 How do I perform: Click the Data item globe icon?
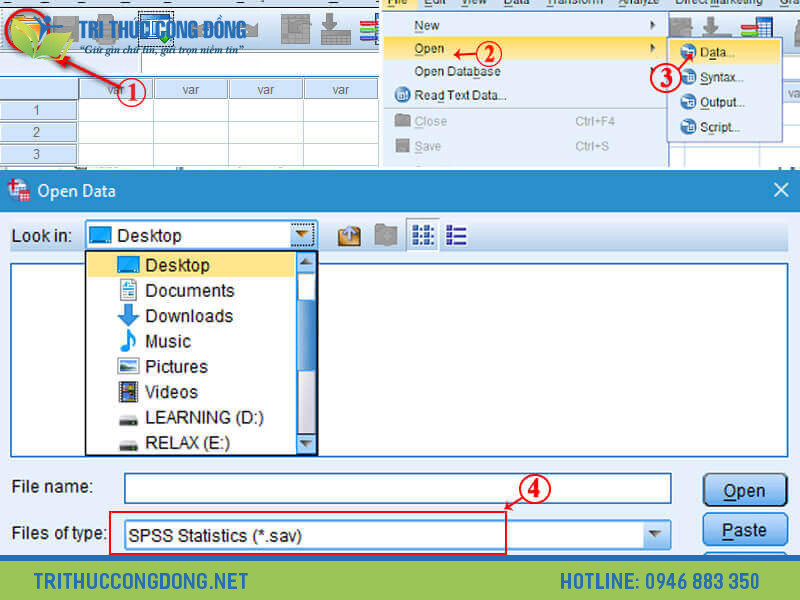[688, 52]
